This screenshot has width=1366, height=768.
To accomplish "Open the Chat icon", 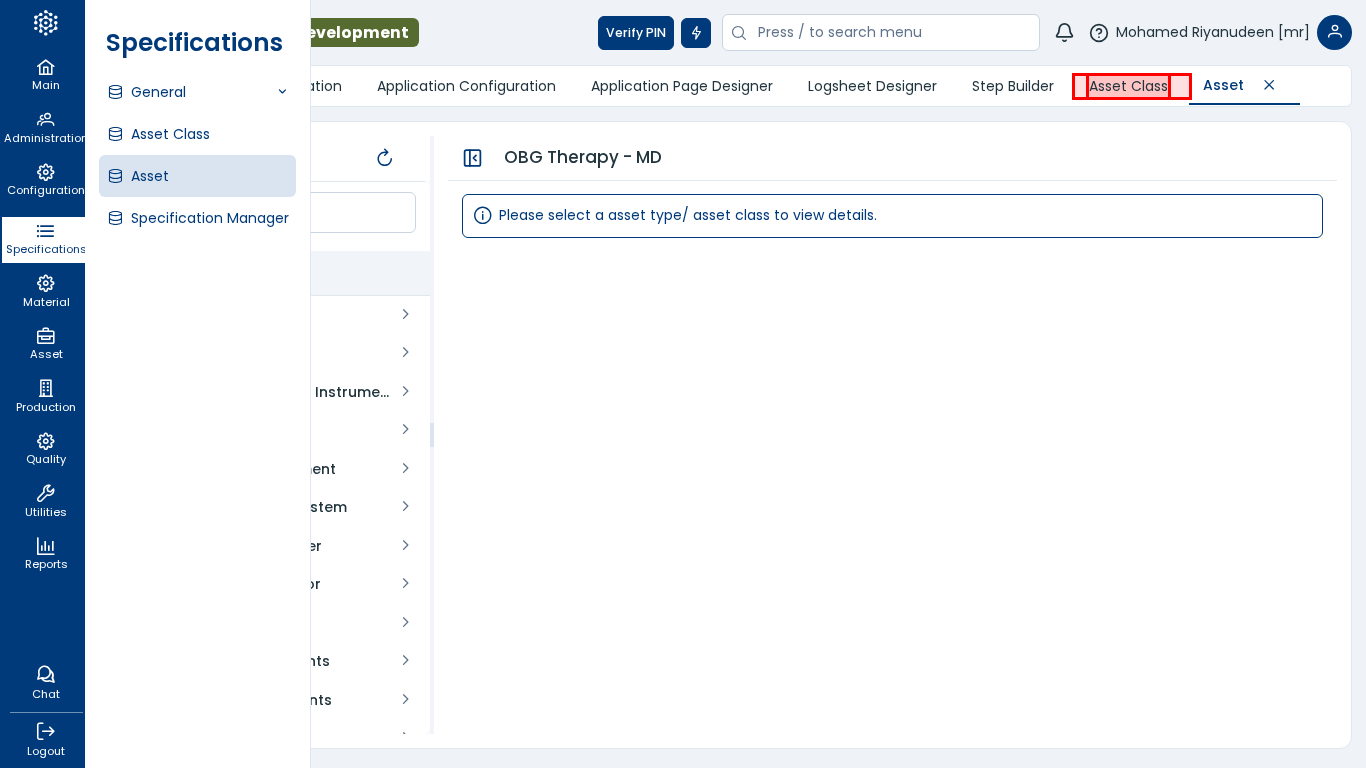I will 45,675.
